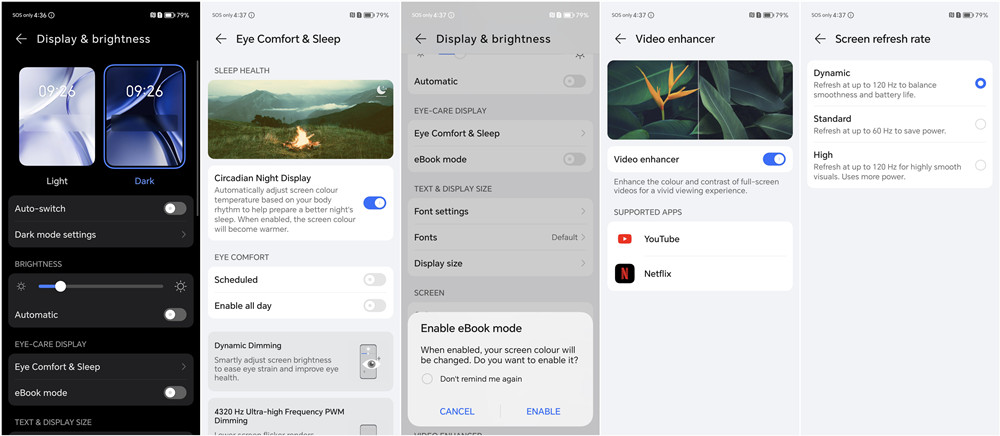1000x436 pixels.
Task: Go back from Video enhancer screen
Action: point(620,39)
